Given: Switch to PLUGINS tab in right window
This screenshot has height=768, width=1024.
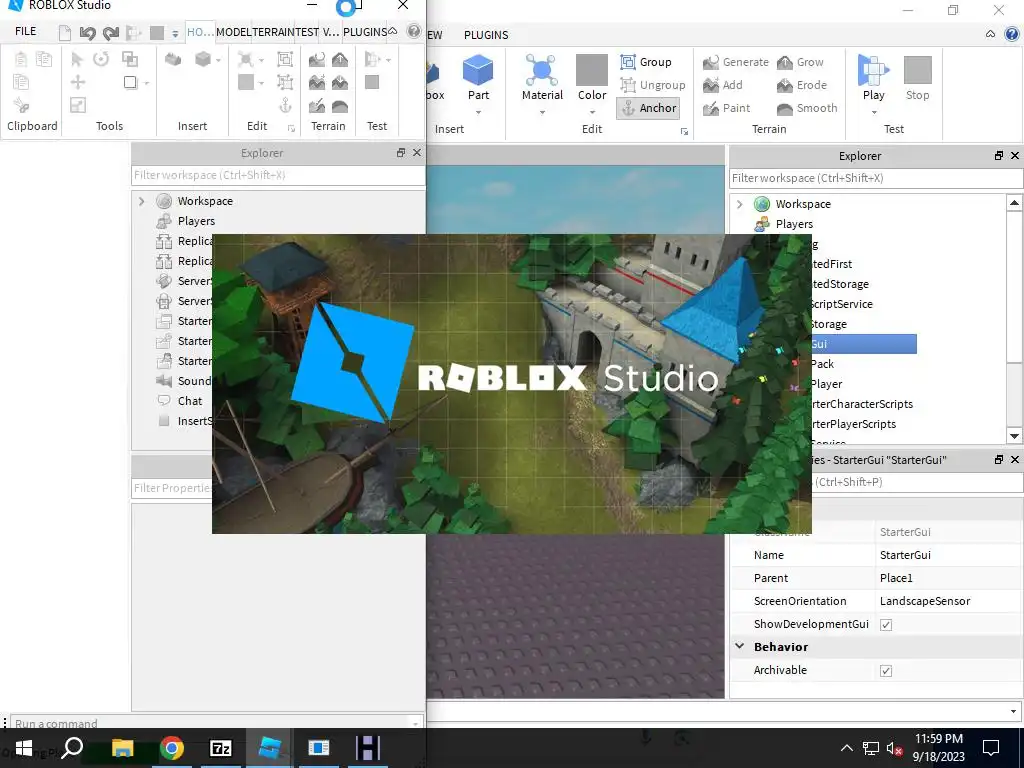Looking at the screenshot, I should (x=486, y=35).
